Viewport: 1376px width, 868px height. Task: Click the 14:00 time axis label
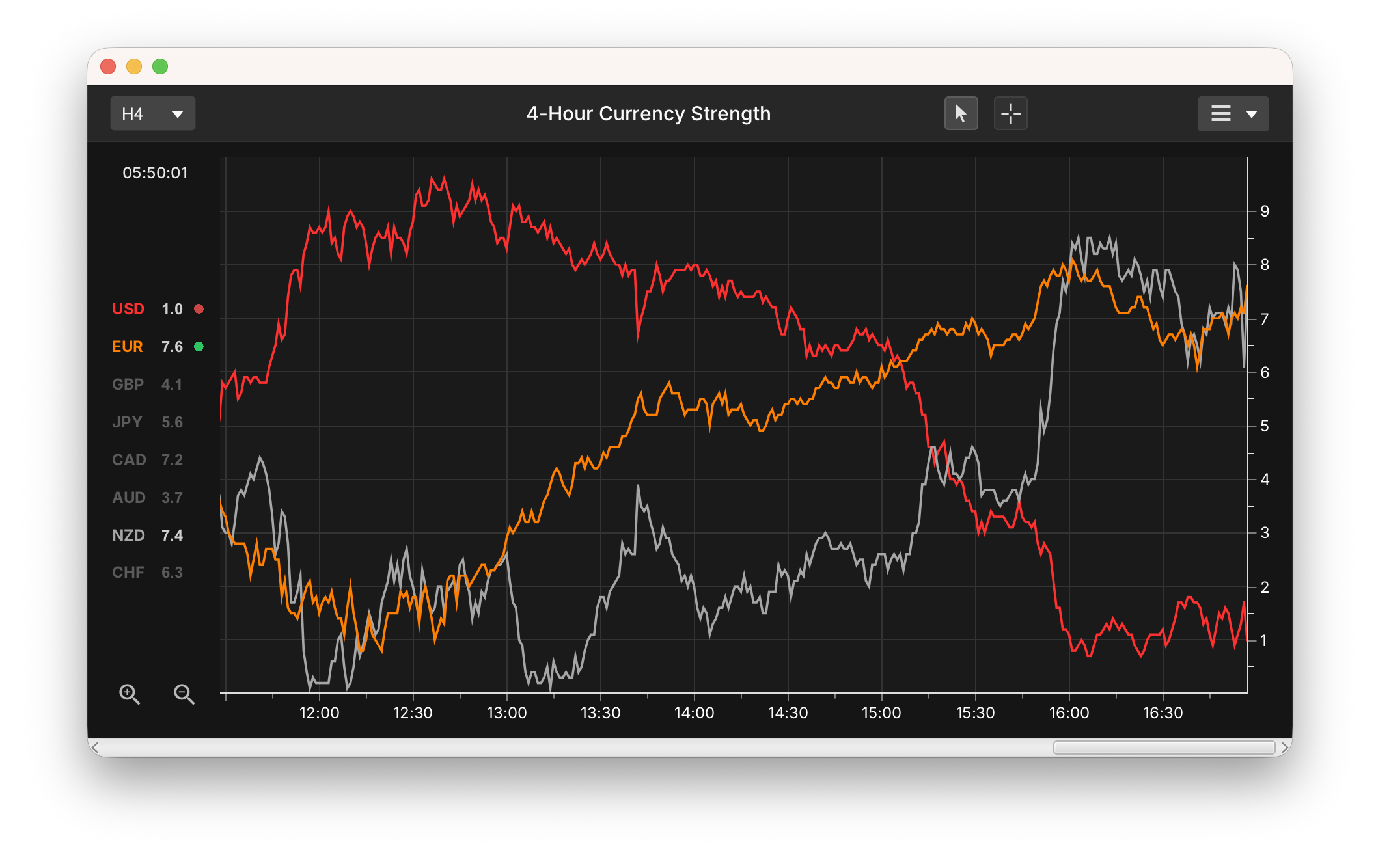click(x=694, y=713)
